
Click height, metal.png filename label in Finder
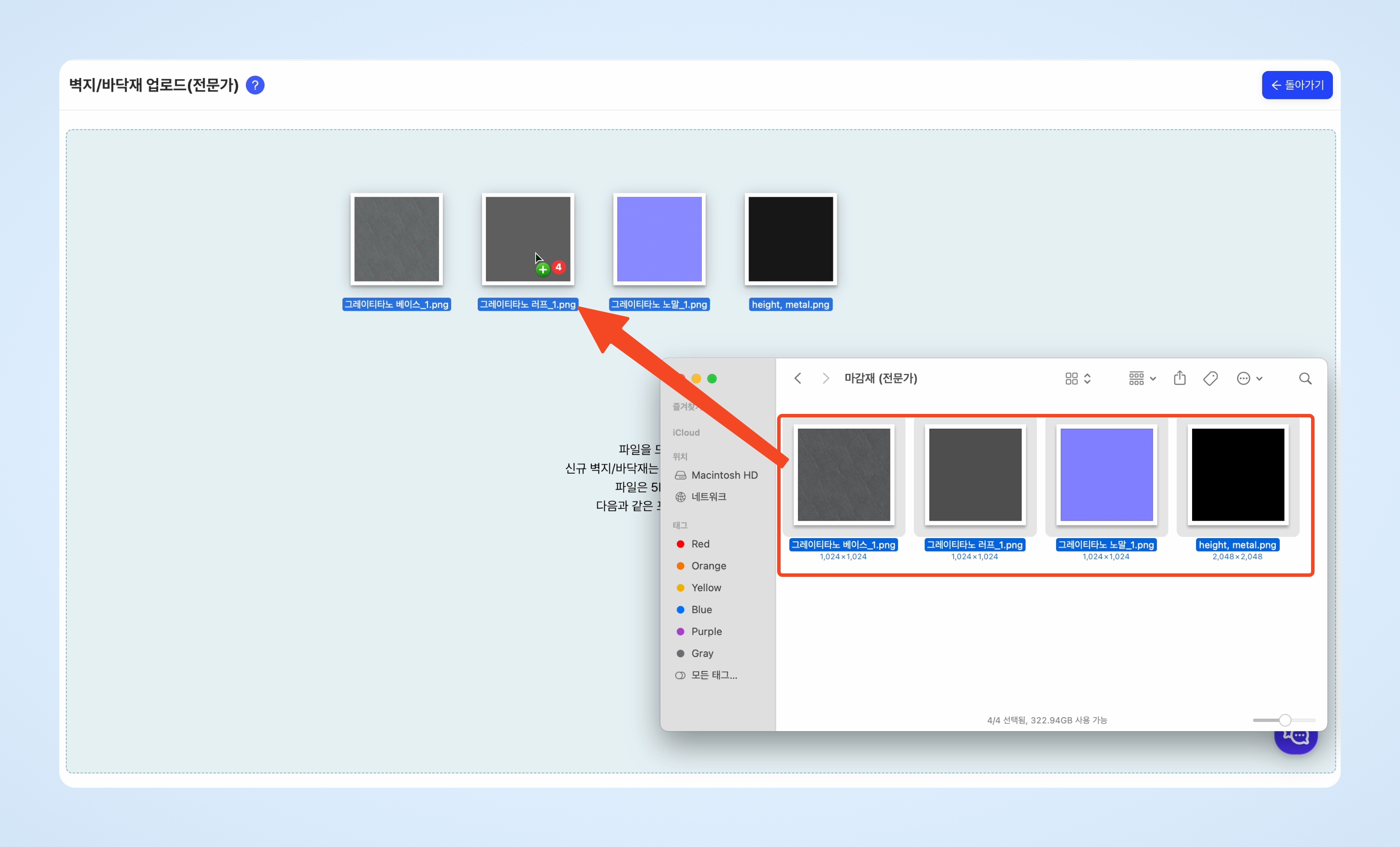(1237, 544)
